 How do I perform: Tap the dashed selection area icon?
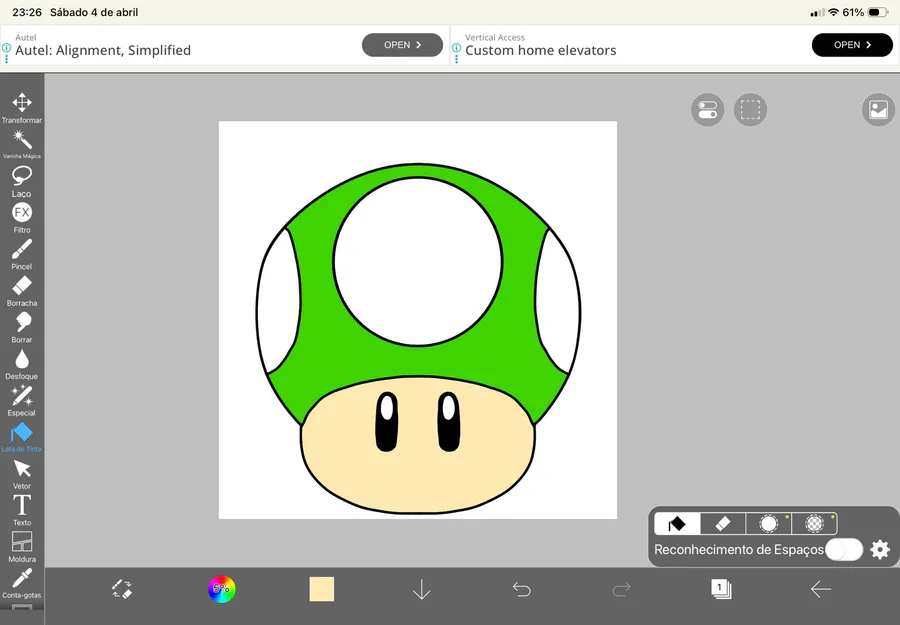(750, 110)
